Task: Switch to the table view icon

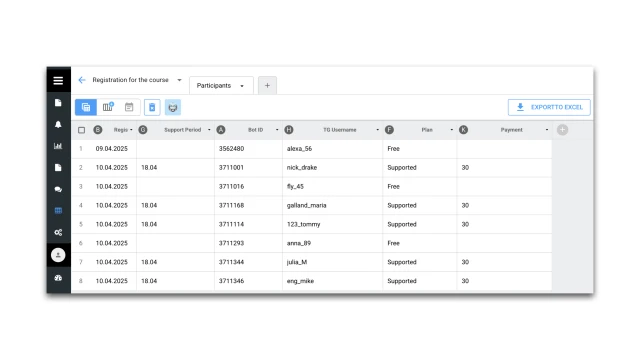Action: (86, 107)
